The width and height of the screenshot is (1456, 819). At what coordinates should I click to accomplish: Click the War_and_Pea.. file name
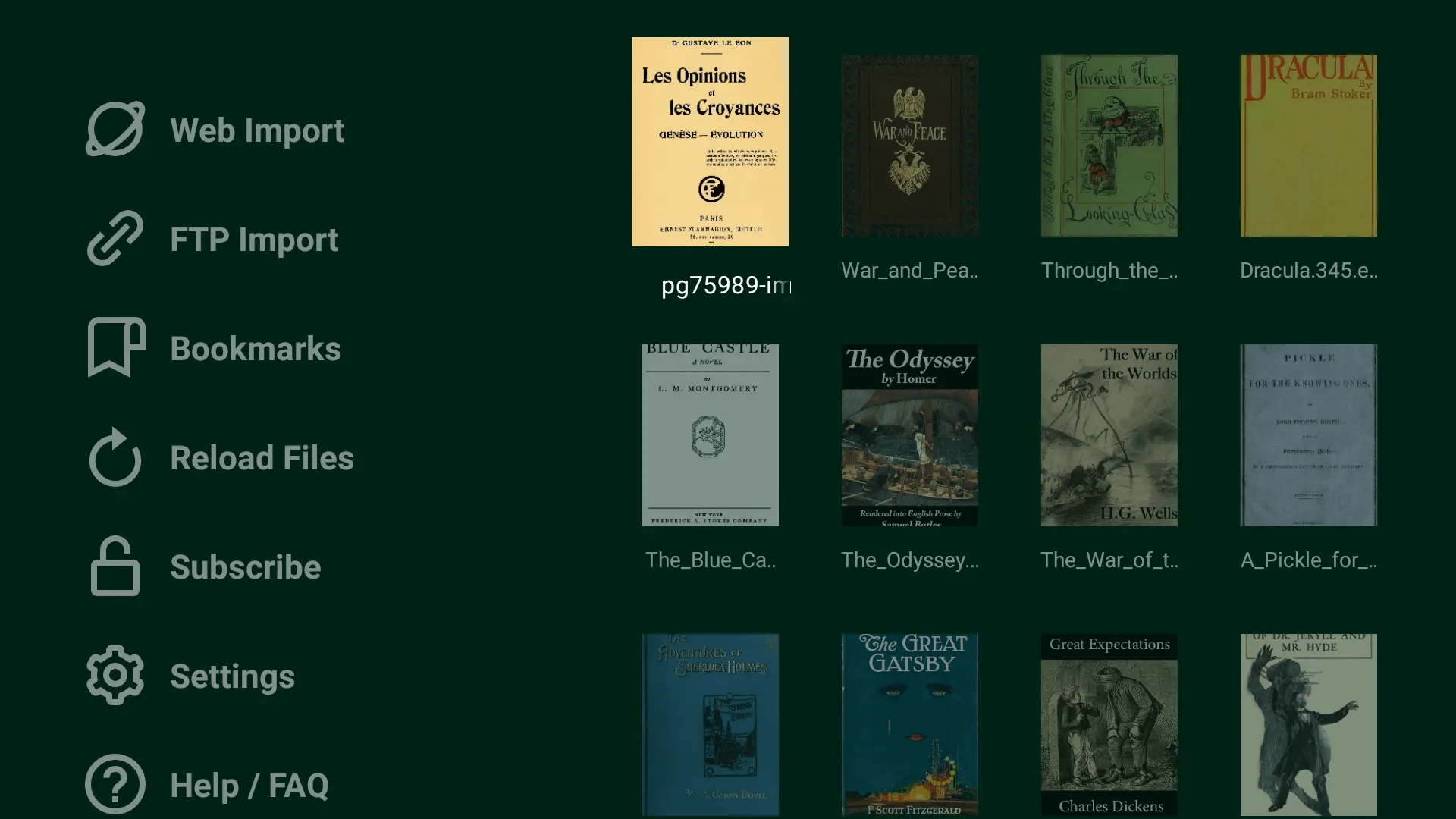(x=909, y=271)
